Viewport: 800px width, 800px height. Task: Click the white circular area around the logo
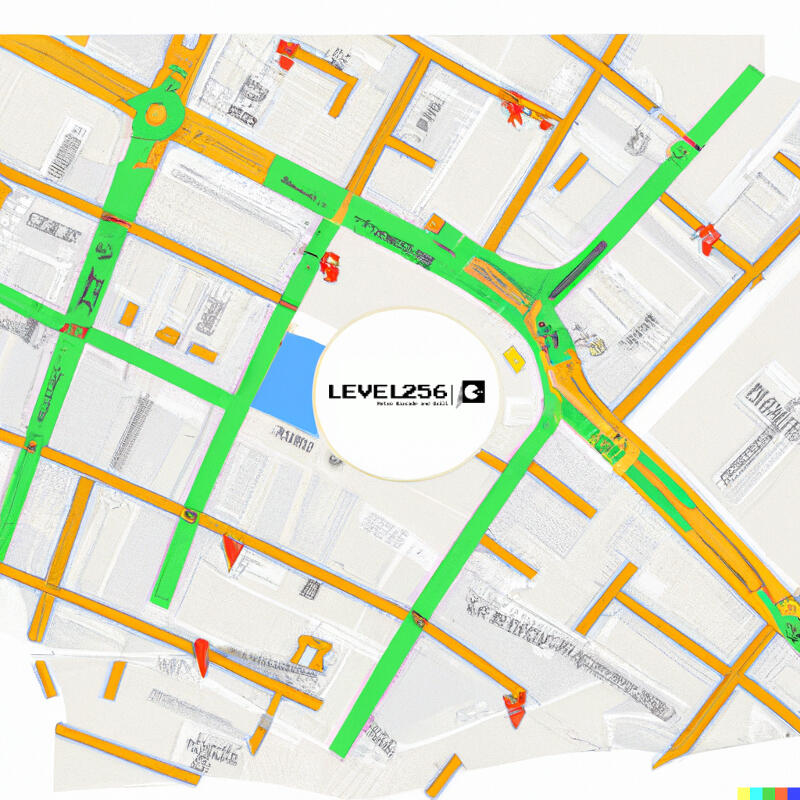pyautogui.click(x=407, y=394)
